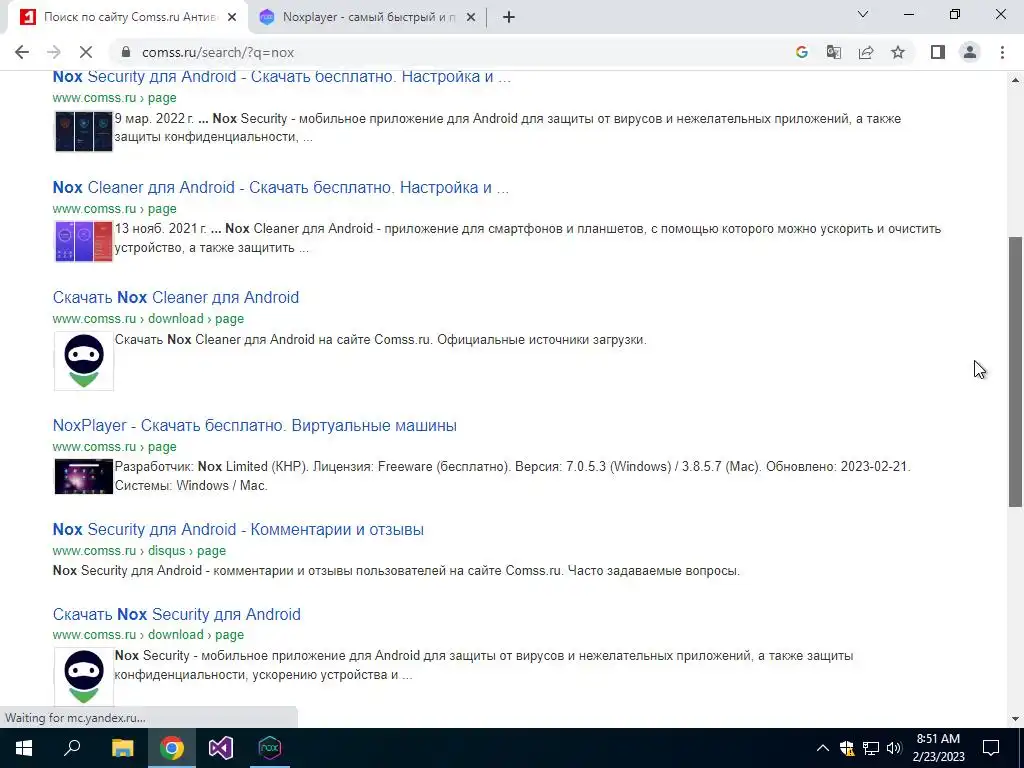
Task: Click the vertical scrollbar thumb
Action: (x=1015, y=371)
